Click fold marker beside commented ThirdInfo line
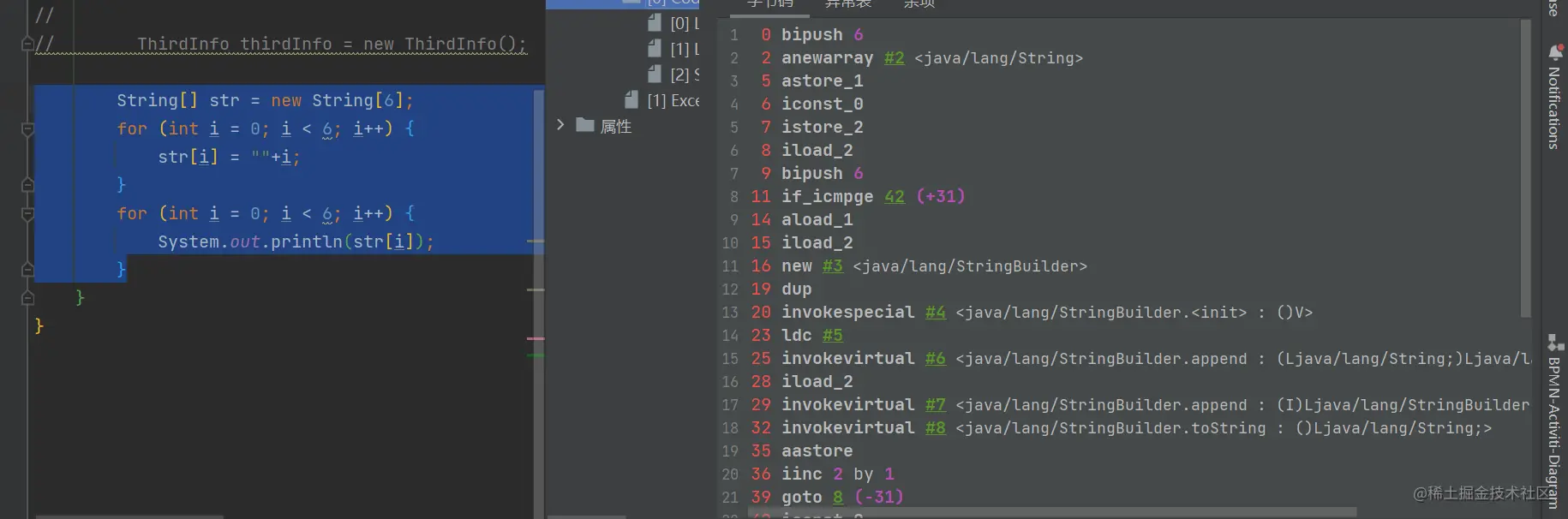 [x=27, y=43]
